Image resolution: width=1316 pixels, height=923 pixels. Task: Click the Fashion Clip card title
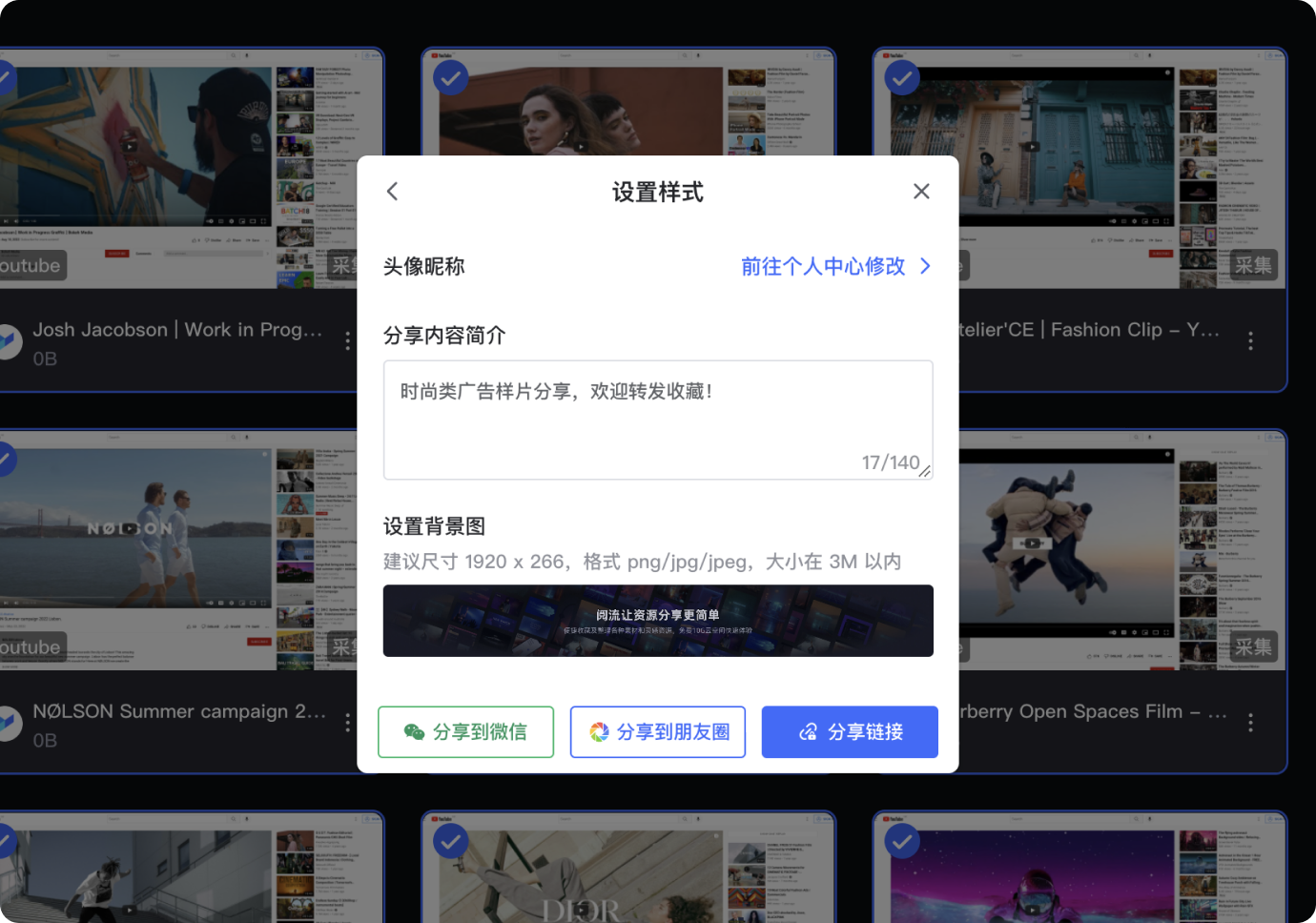[x=1089, y=330]
